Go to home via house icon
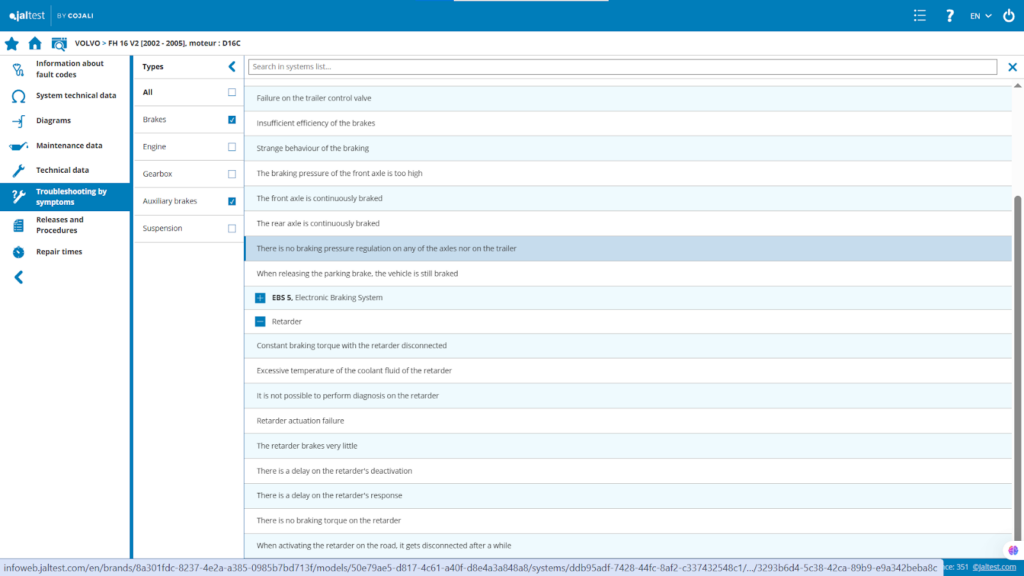 [35, 44]
